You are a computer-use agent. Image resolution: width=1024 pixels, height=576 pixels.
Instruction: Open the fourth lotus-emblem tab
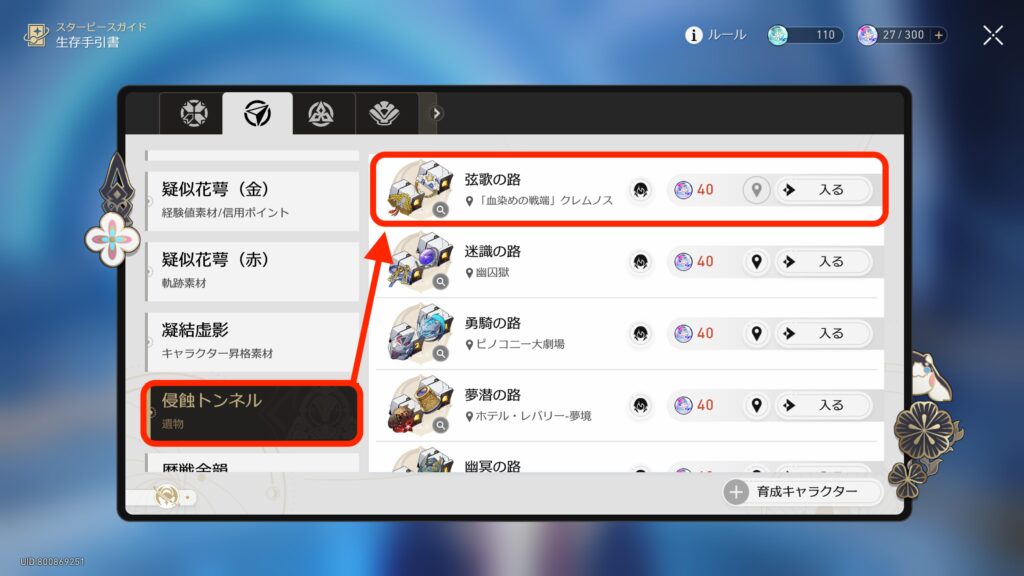coord(384,114)
